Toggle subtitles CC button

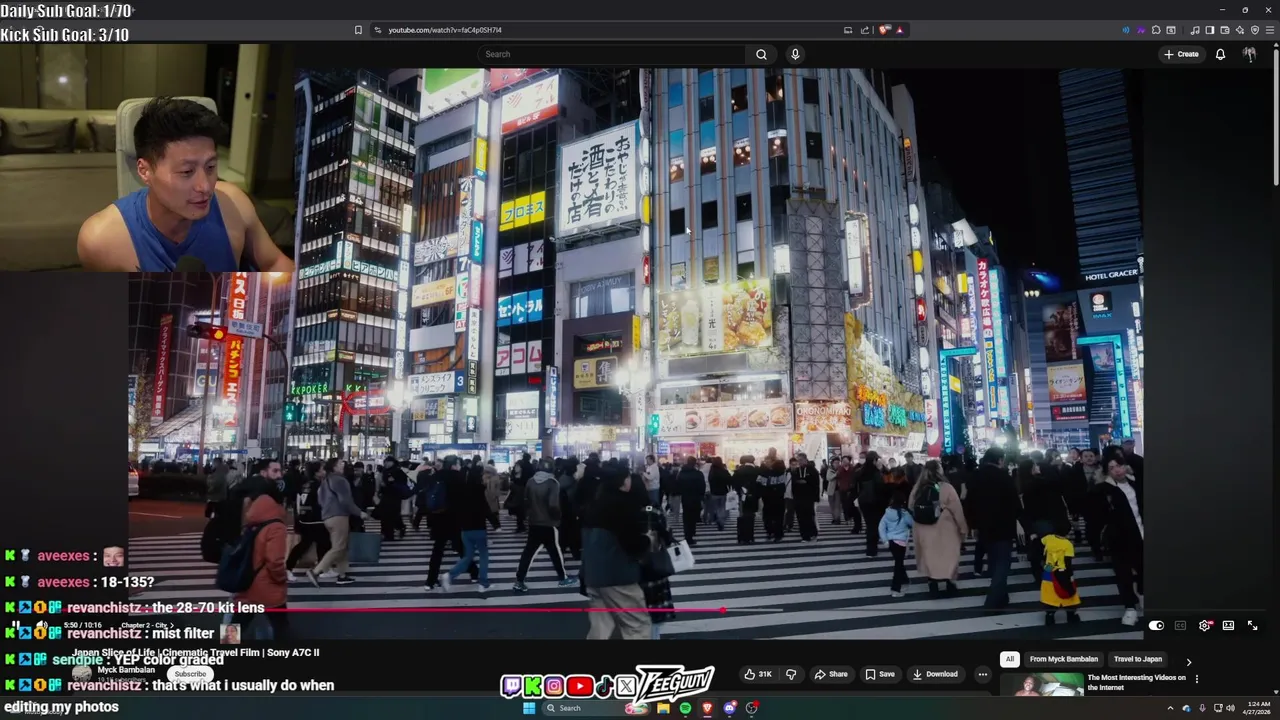1180,626
